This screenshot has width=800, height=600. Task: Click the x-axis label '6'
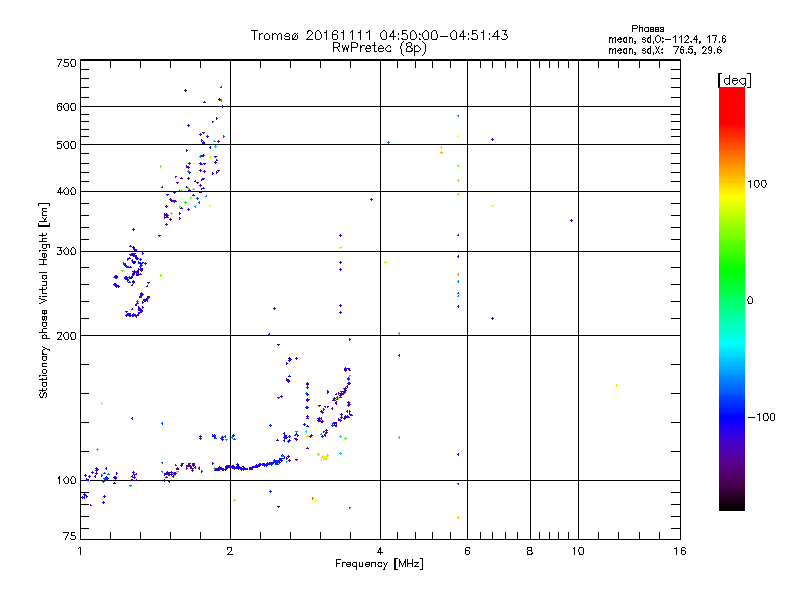pyautogui.click(x=467, y=551)
